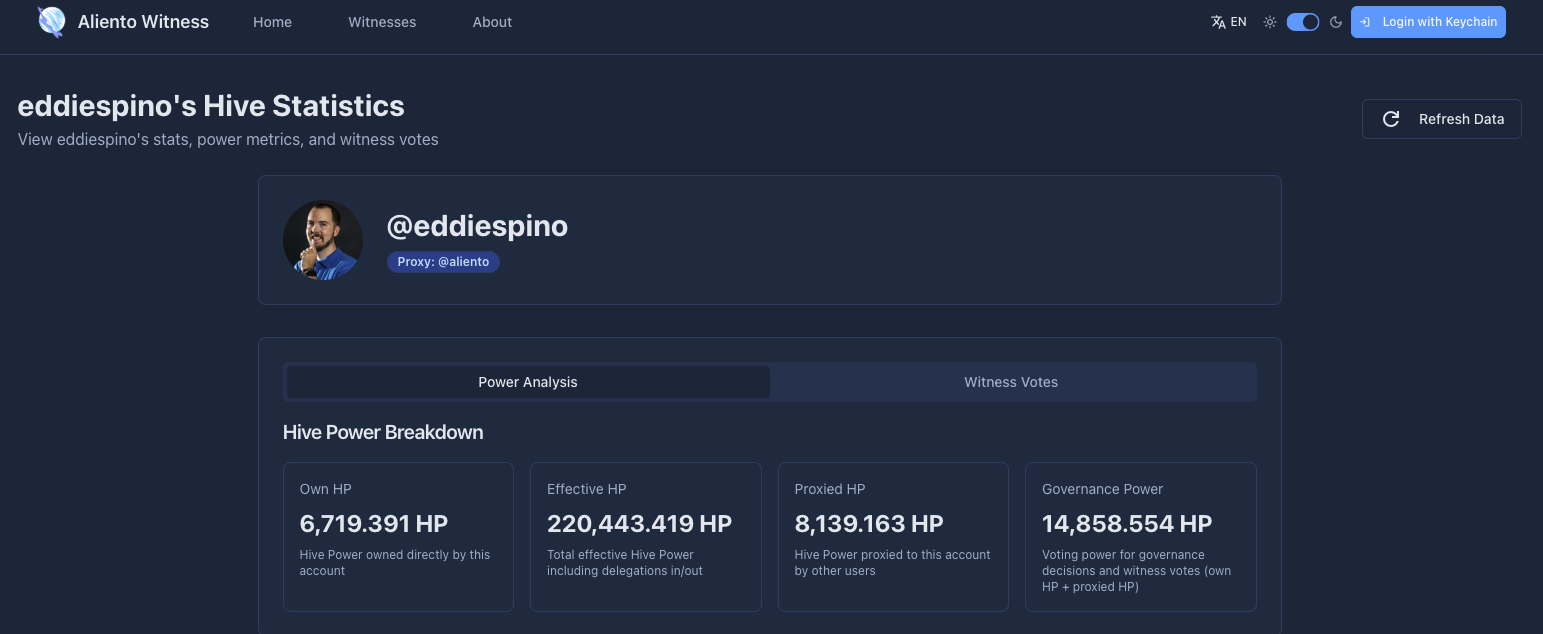Click the login arrow icon in Keychain button
Viewport: 1543px width, 634px height.
click(1365, 22)
